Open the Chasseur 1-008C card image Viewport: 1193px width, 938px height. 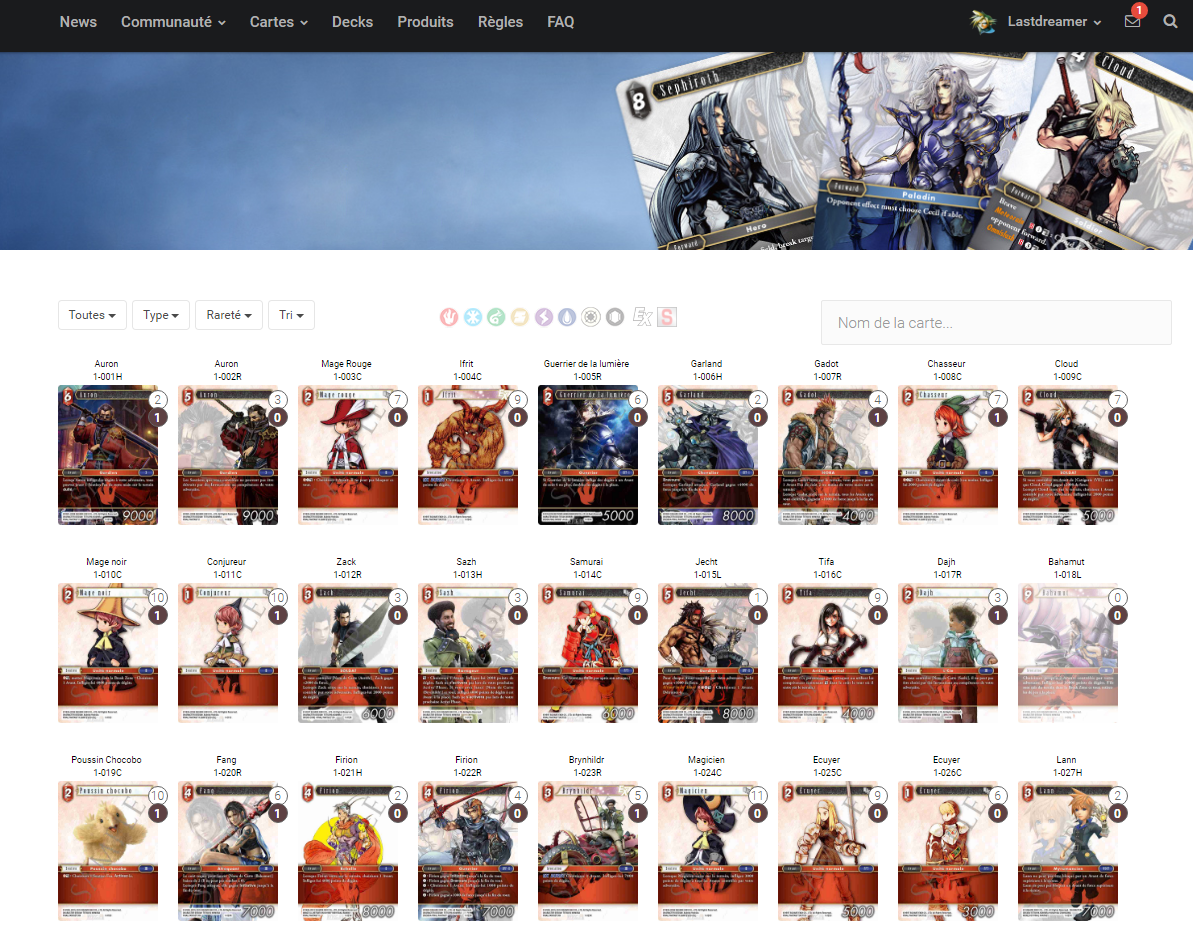948,455
